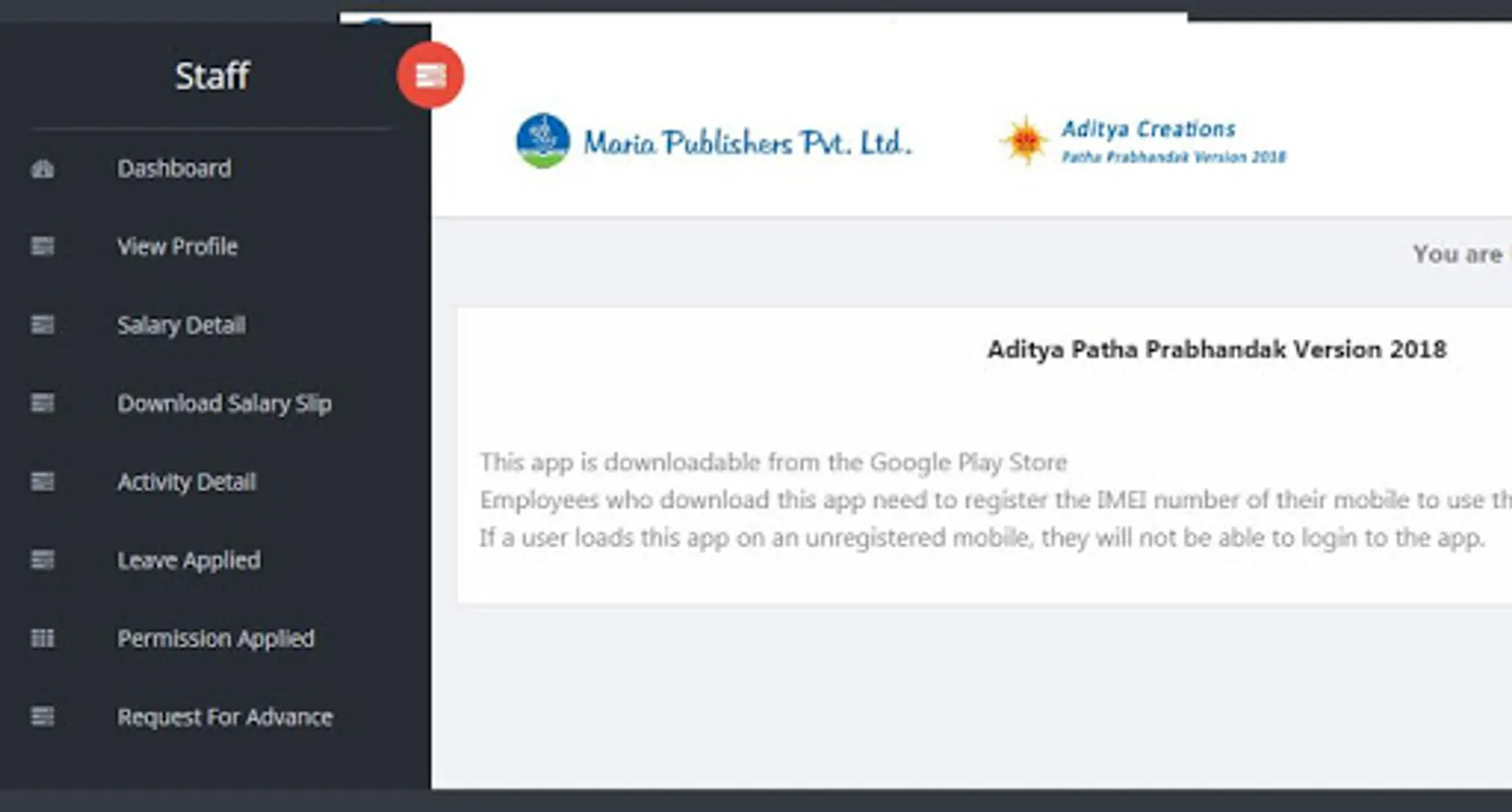The width and height of the screenshot is (1512, 812).
Task: Click the small 'Patha Prabhandak Version 2018' subtitle
Action: click(1173, 157)
